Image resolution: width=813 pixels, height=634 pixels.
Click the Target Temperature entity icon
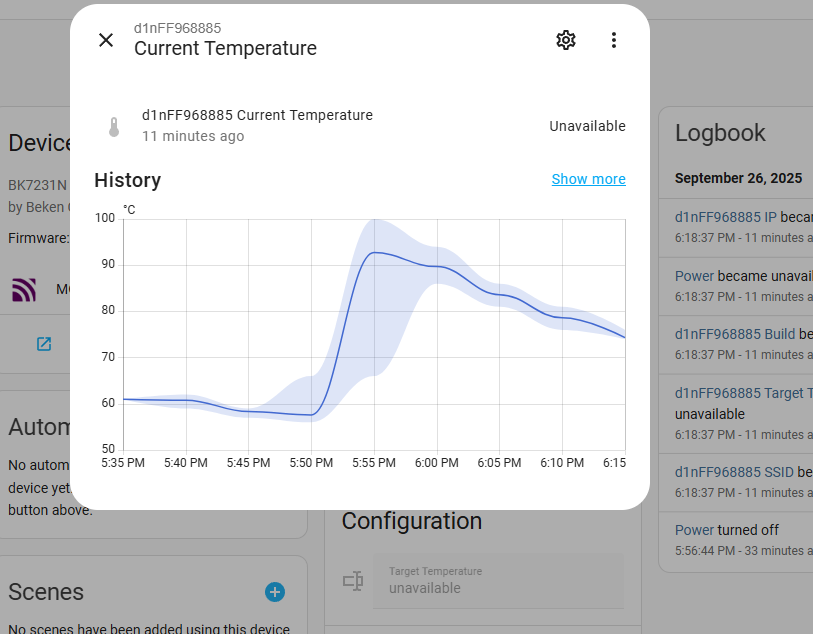[352, 580]
